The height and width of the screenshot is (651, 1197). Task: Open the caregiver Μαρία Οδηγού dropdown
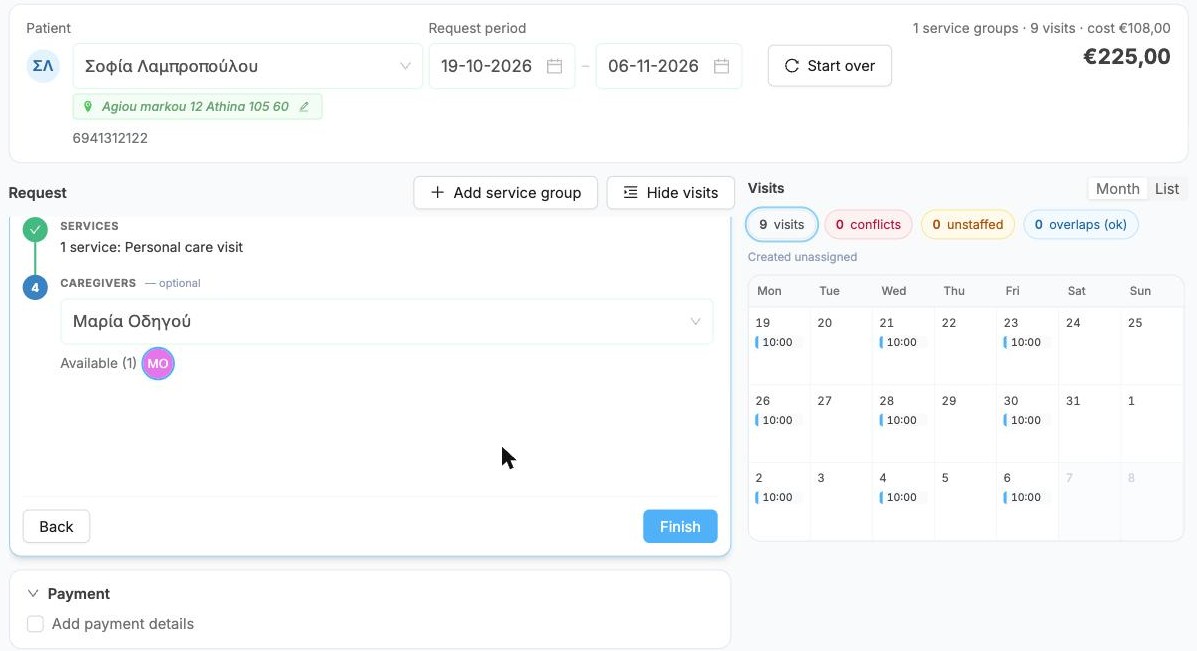click(386, 321)
